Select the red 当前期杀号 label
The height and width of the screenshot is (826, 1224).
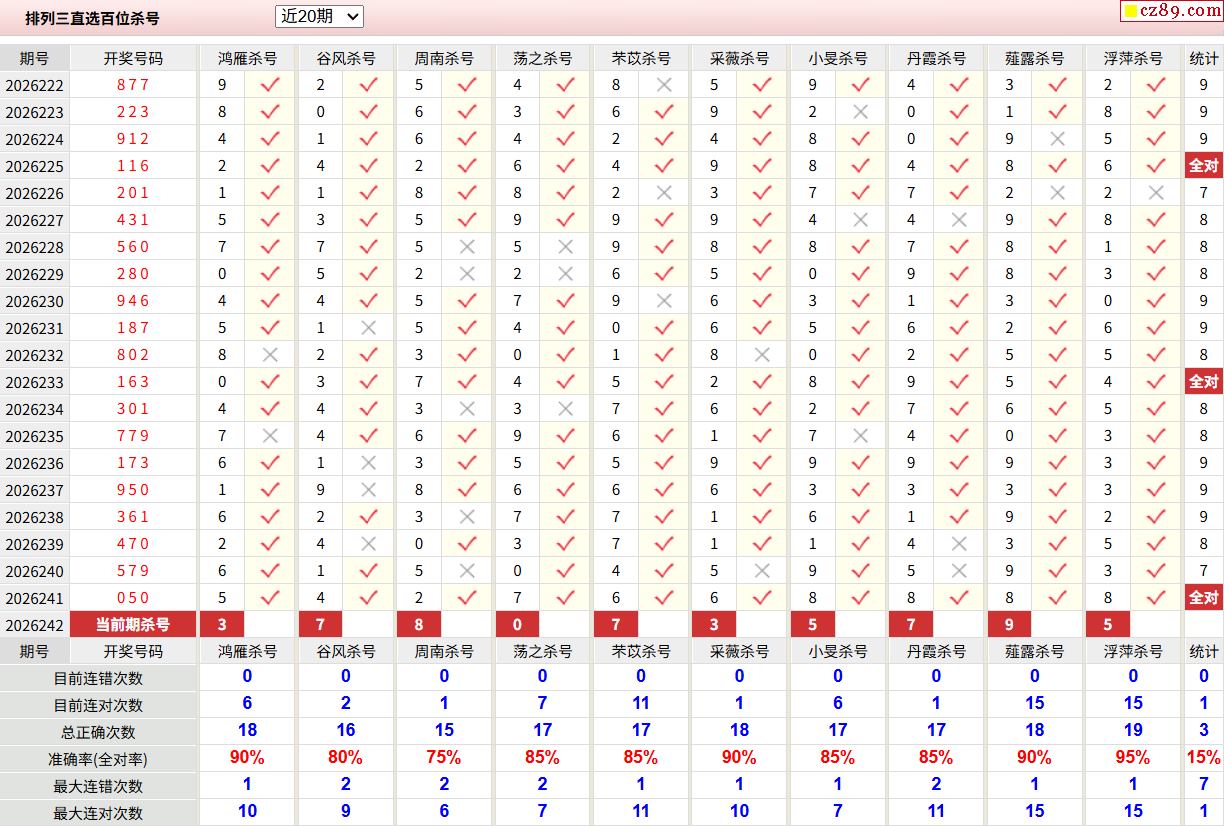(x=132, y=624)
